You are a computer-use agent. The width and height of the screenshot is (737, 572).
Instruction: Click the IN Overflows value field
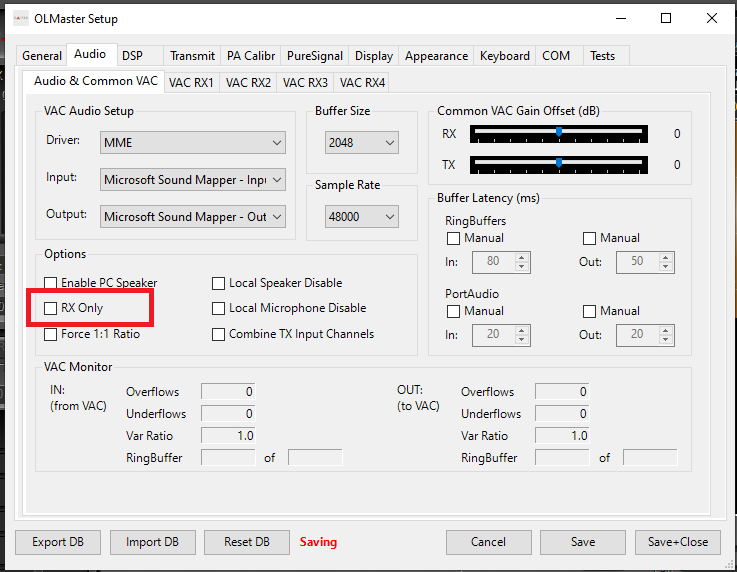click(228, 392)
